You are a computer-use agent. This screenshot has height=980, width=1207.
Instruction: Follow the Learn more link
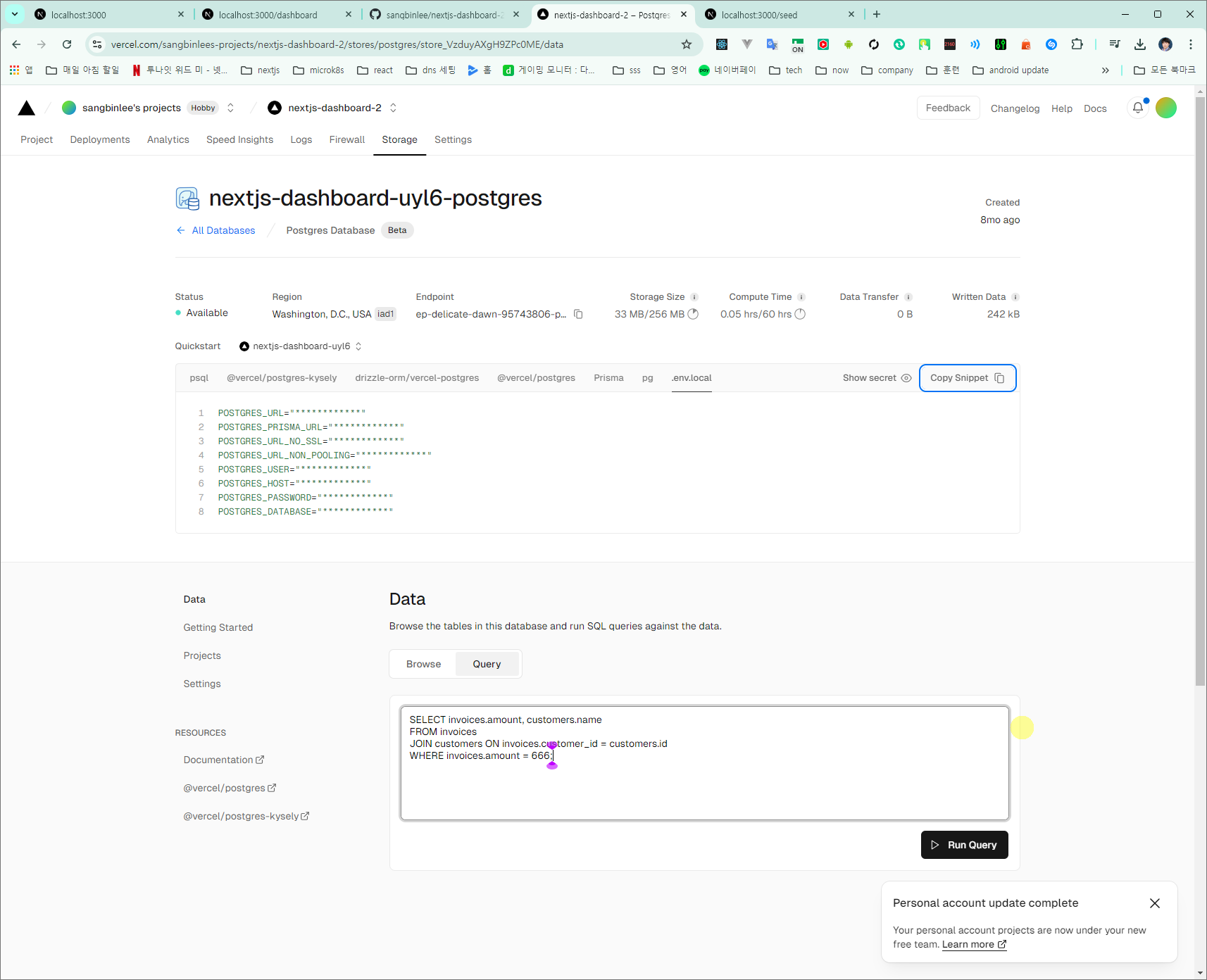(975, 945)
